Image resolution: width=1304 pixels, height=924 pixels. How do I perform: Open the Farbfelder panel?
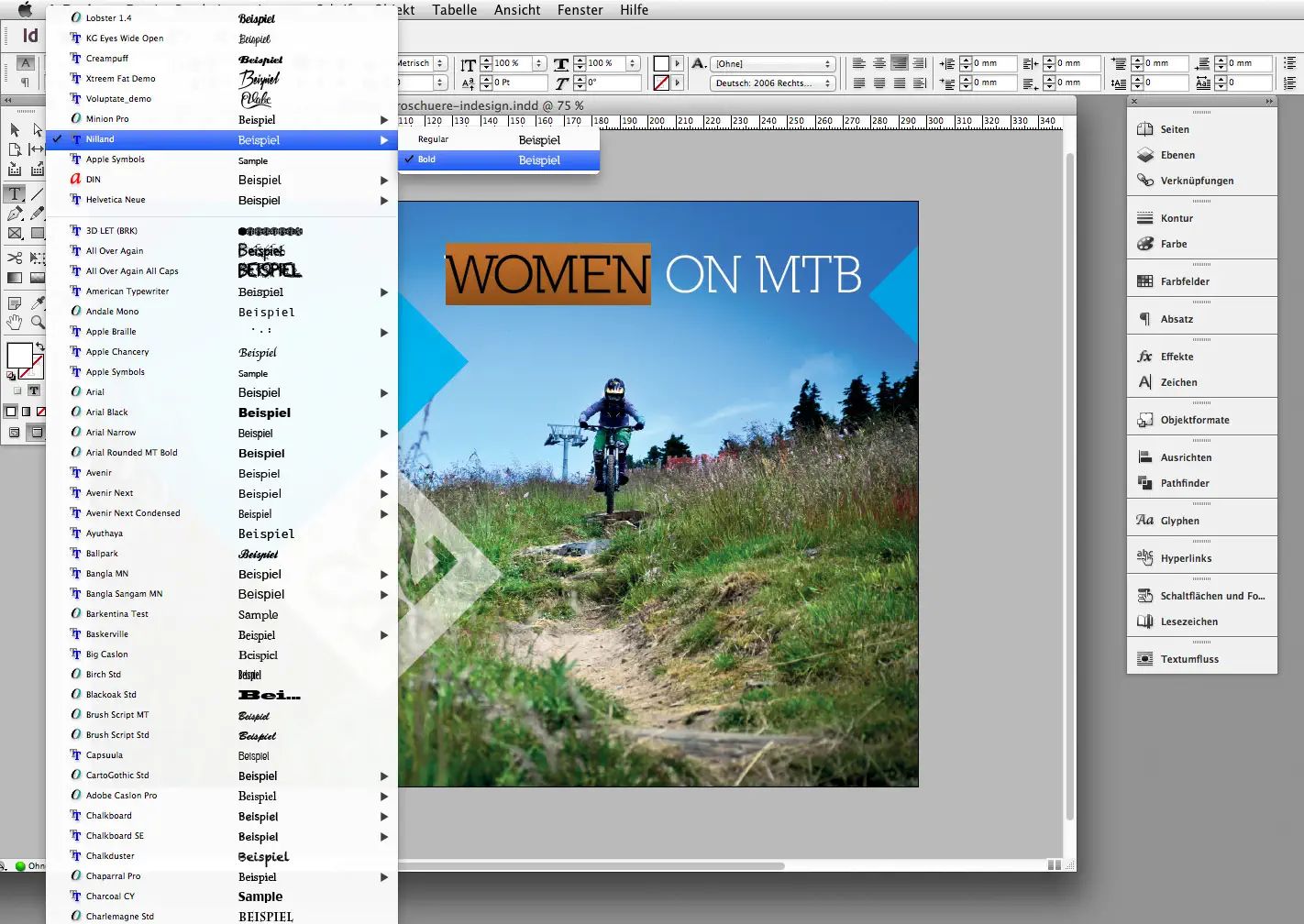pyautogui.click(x=1184, y=281)
